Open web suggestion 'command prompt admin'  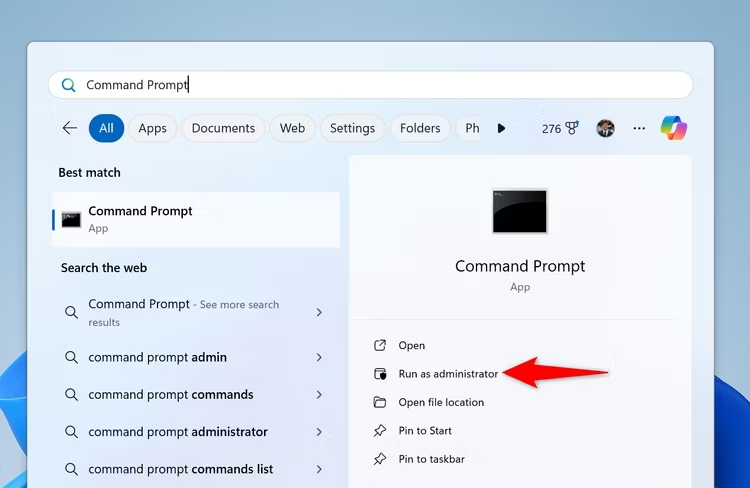click(x=196, y=357)
